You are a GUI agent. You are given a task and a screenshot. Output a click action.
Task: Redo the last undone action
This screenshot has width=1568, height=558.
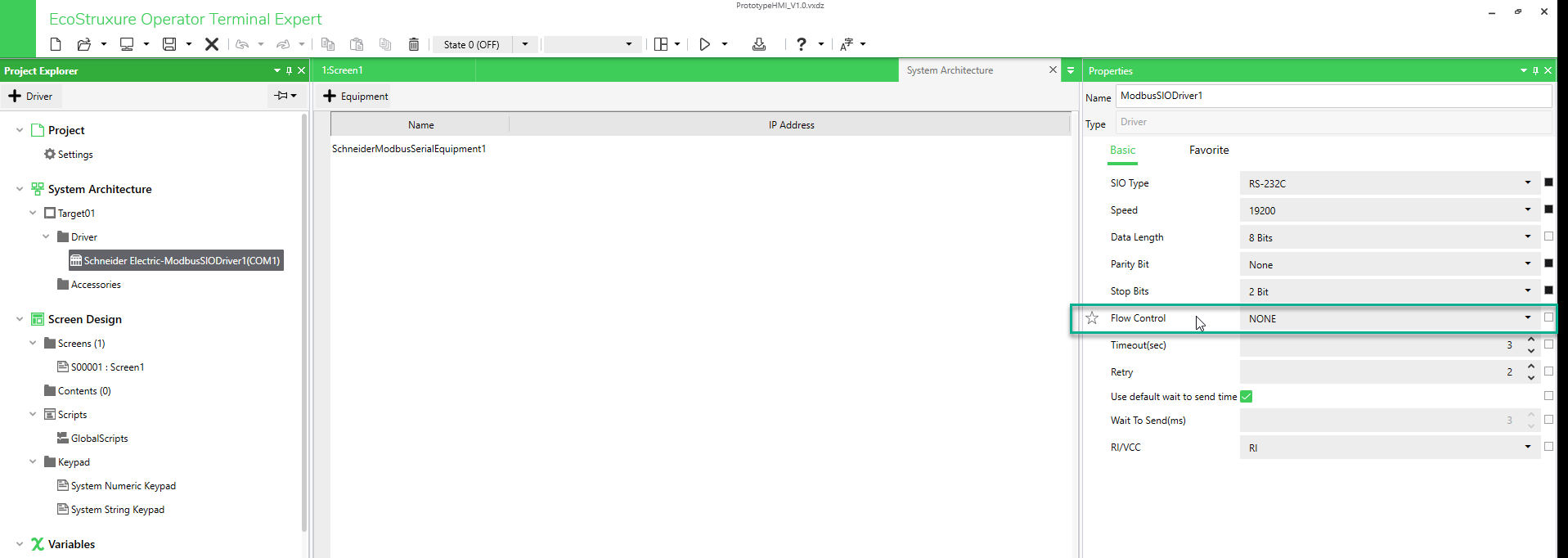(x=283, y=44)
